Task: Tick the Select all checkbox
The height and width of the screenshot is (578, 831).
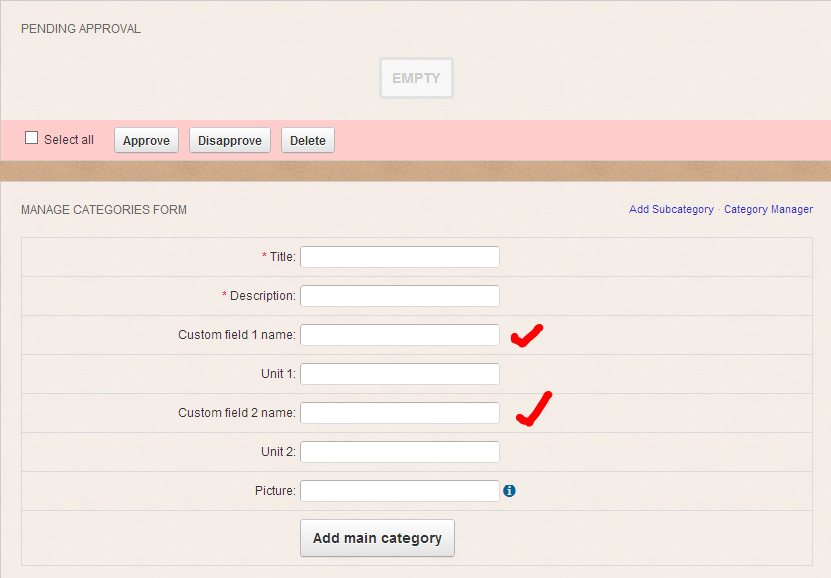Action: 32,138
